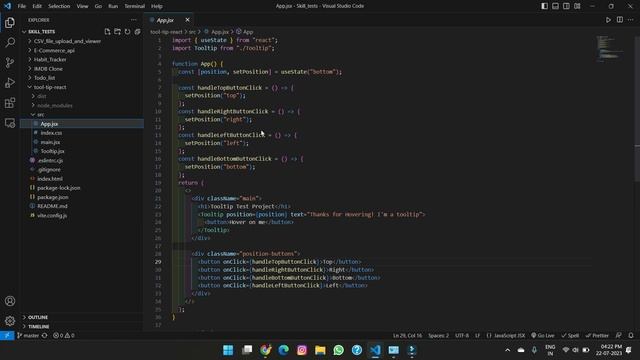640x360 pixels.
Task: Open the Source Control view
Action: pyautogui.click(x=10, y=62)
